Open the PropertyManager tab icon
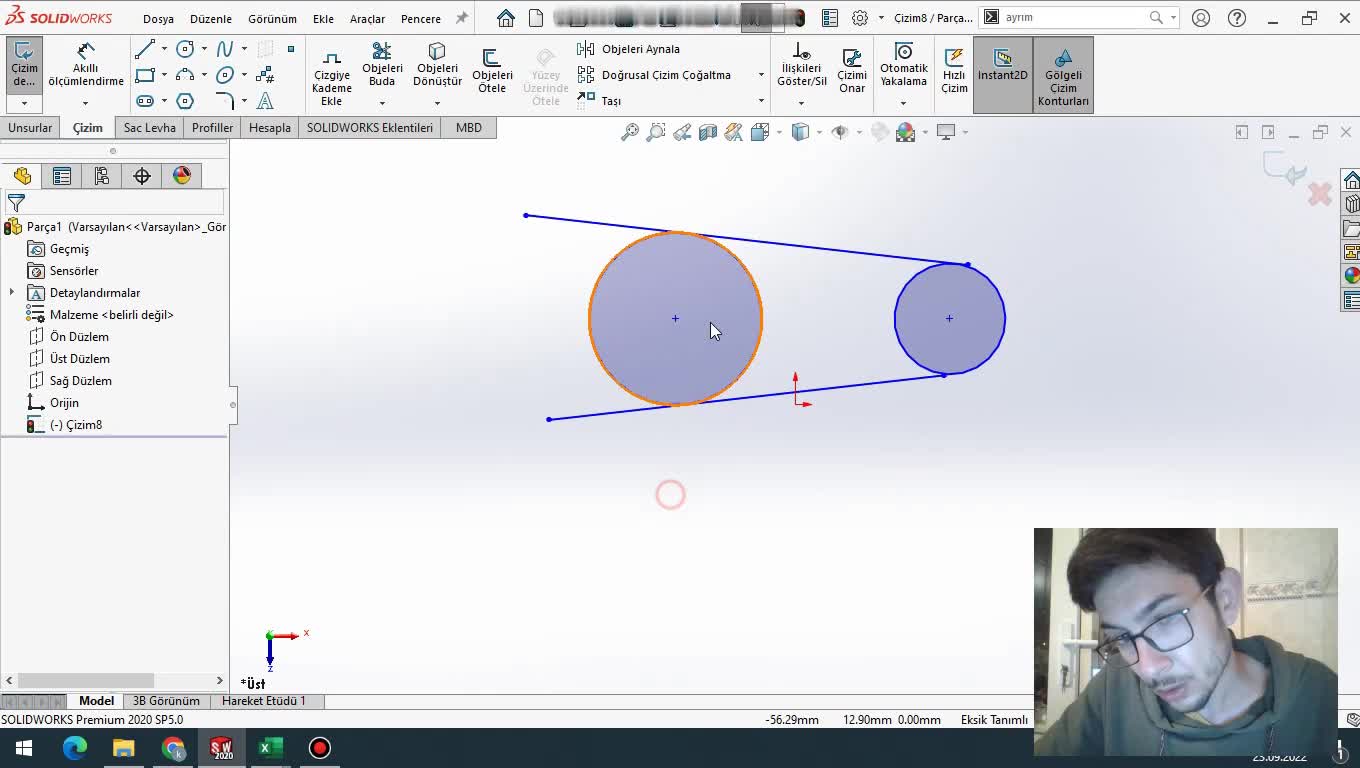1360x768 pixels. tap(62, 176)
